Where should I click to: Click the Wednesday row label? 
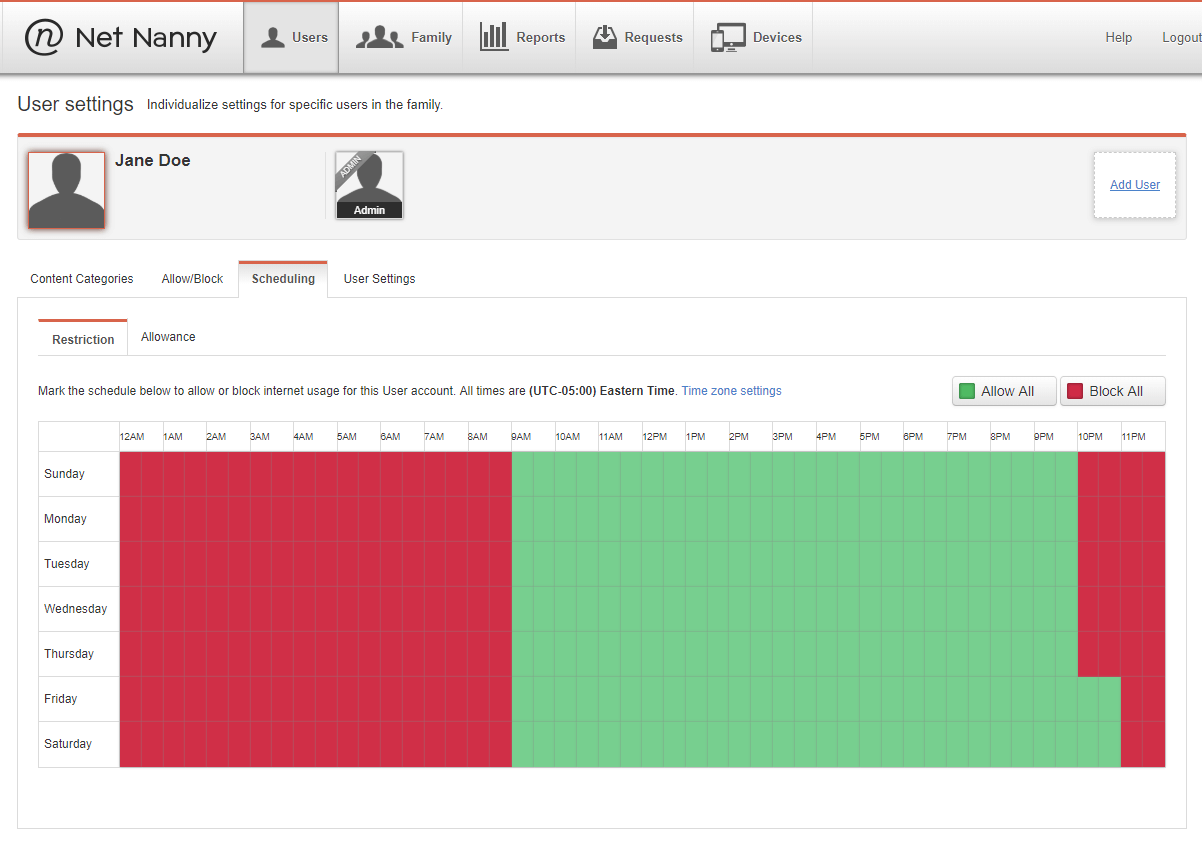point(76,609)
